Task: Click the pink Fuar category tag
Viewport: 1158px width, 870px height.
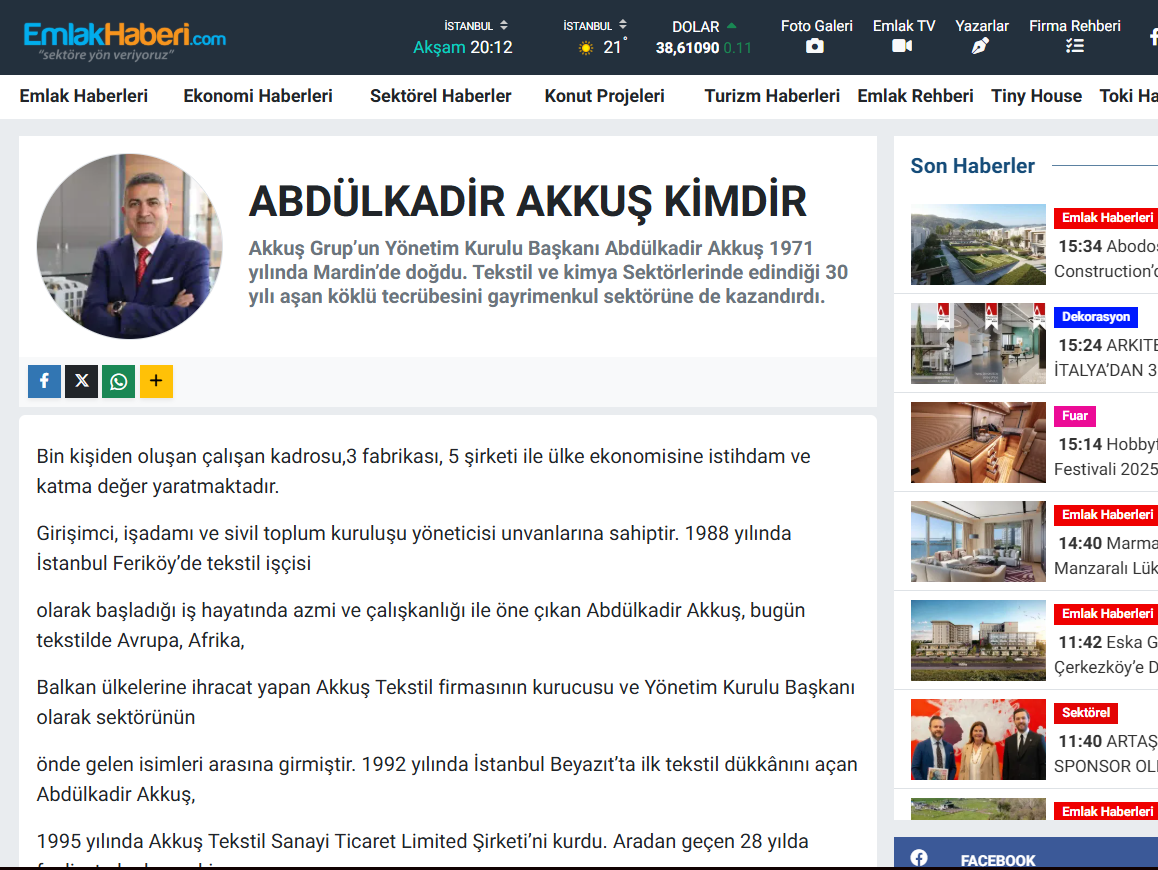Action: (x=1074, y=416)
